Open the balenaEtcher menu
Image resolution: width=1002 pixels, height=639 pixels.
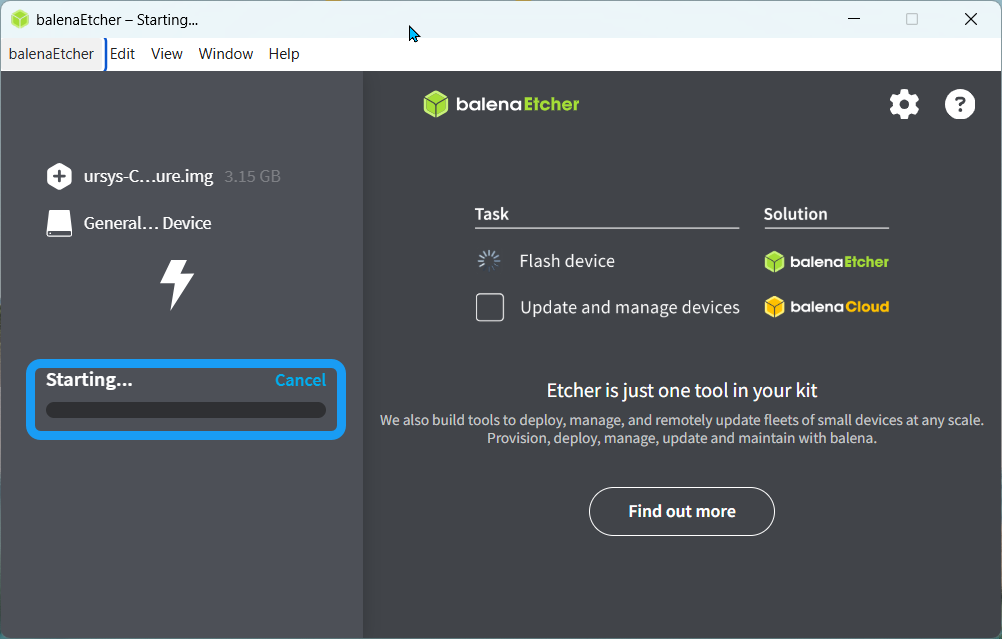tap(51, 54)
